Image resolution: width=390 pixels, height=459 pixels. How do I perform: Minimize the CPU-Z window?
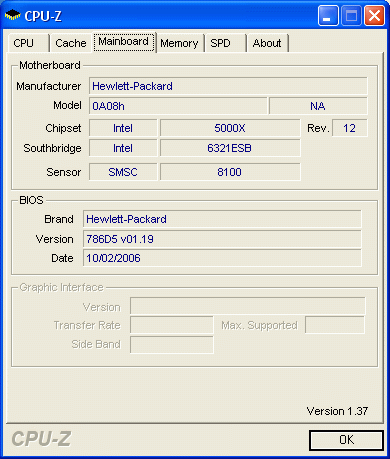(328, 15)
